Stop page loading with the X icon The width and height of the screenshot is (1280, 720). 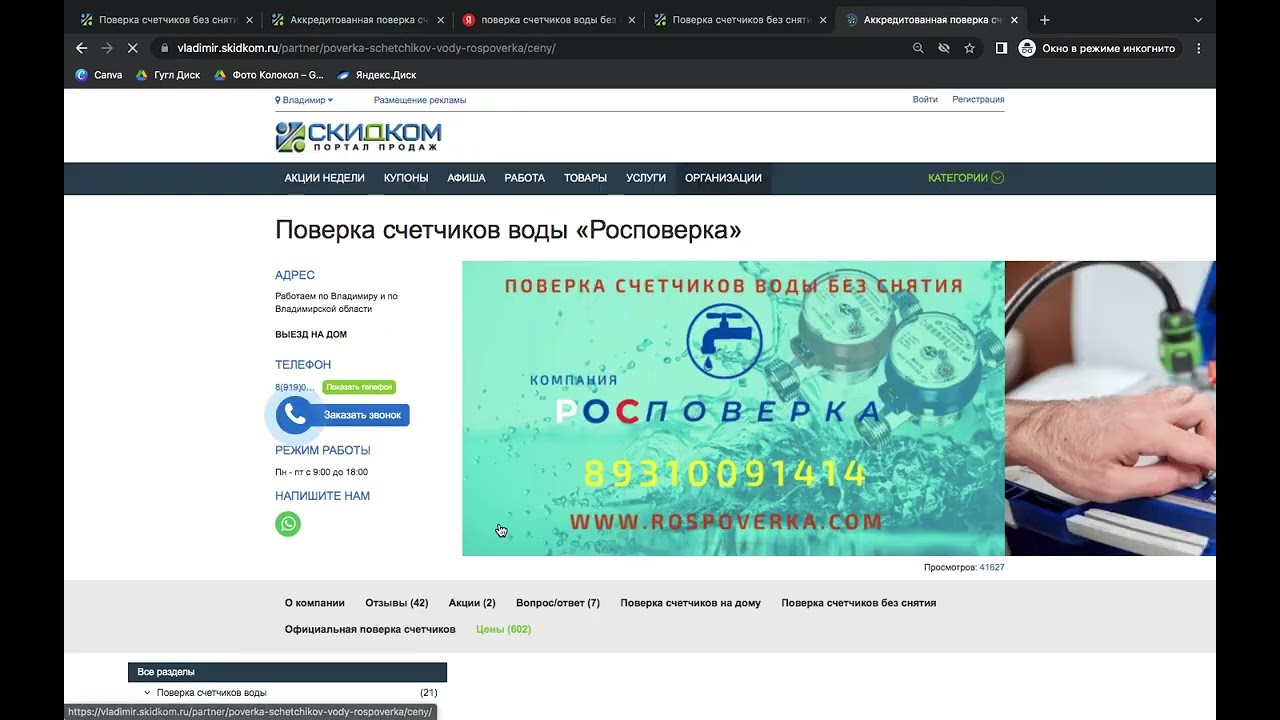point(133,48)
